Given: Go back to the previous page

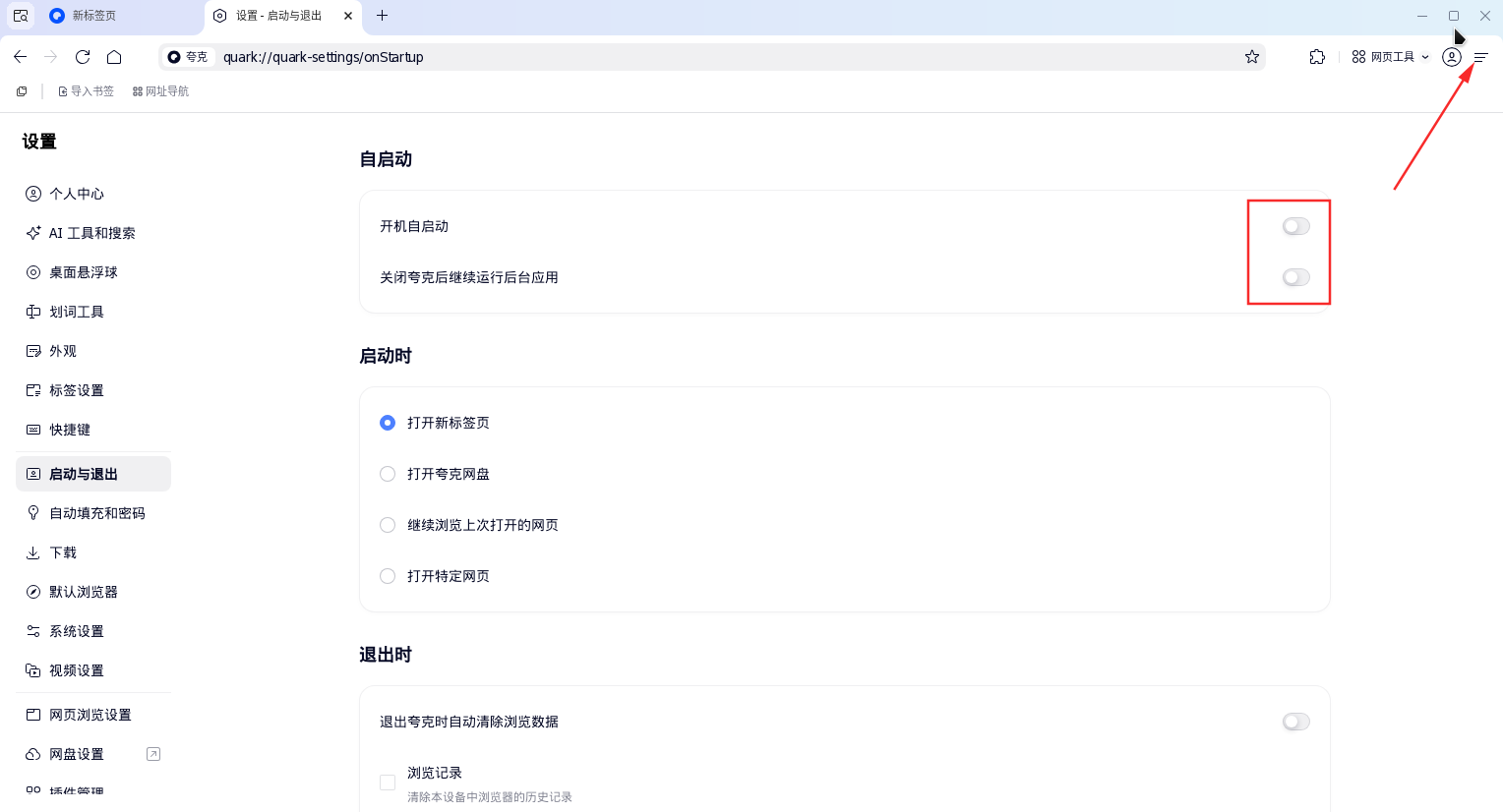Looking at the screenshot, I should (x=21, y=57).
